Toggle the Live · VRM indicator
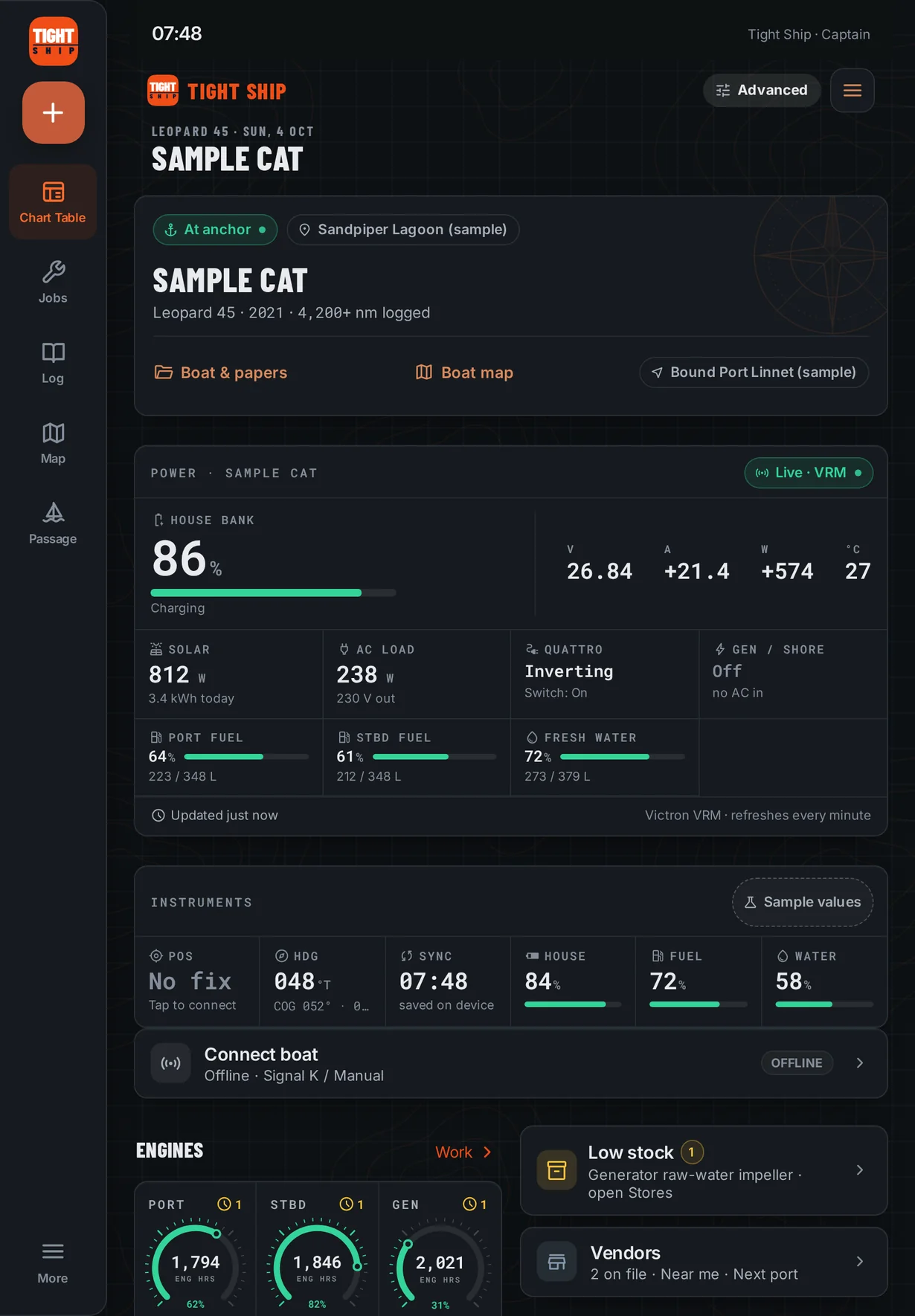The height and width of the screenshot is (1316, 915). [x=809, y=473]
